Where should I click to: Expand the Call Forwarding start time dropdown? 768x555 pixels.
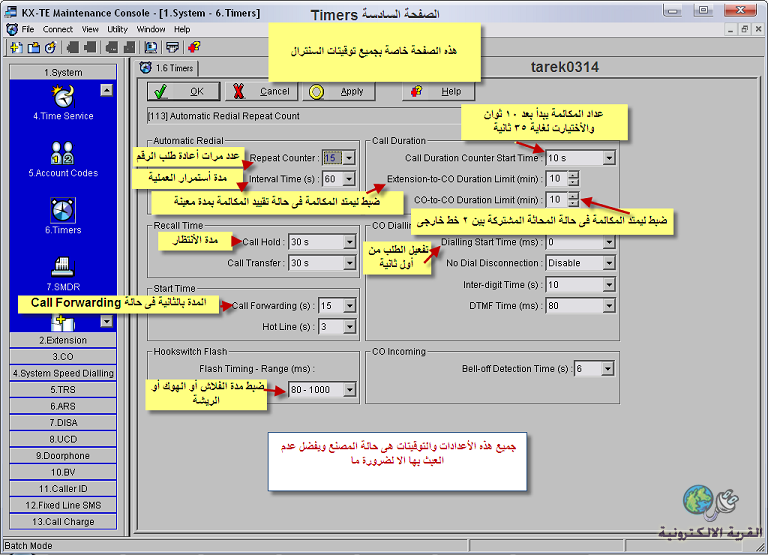[349, 306]
